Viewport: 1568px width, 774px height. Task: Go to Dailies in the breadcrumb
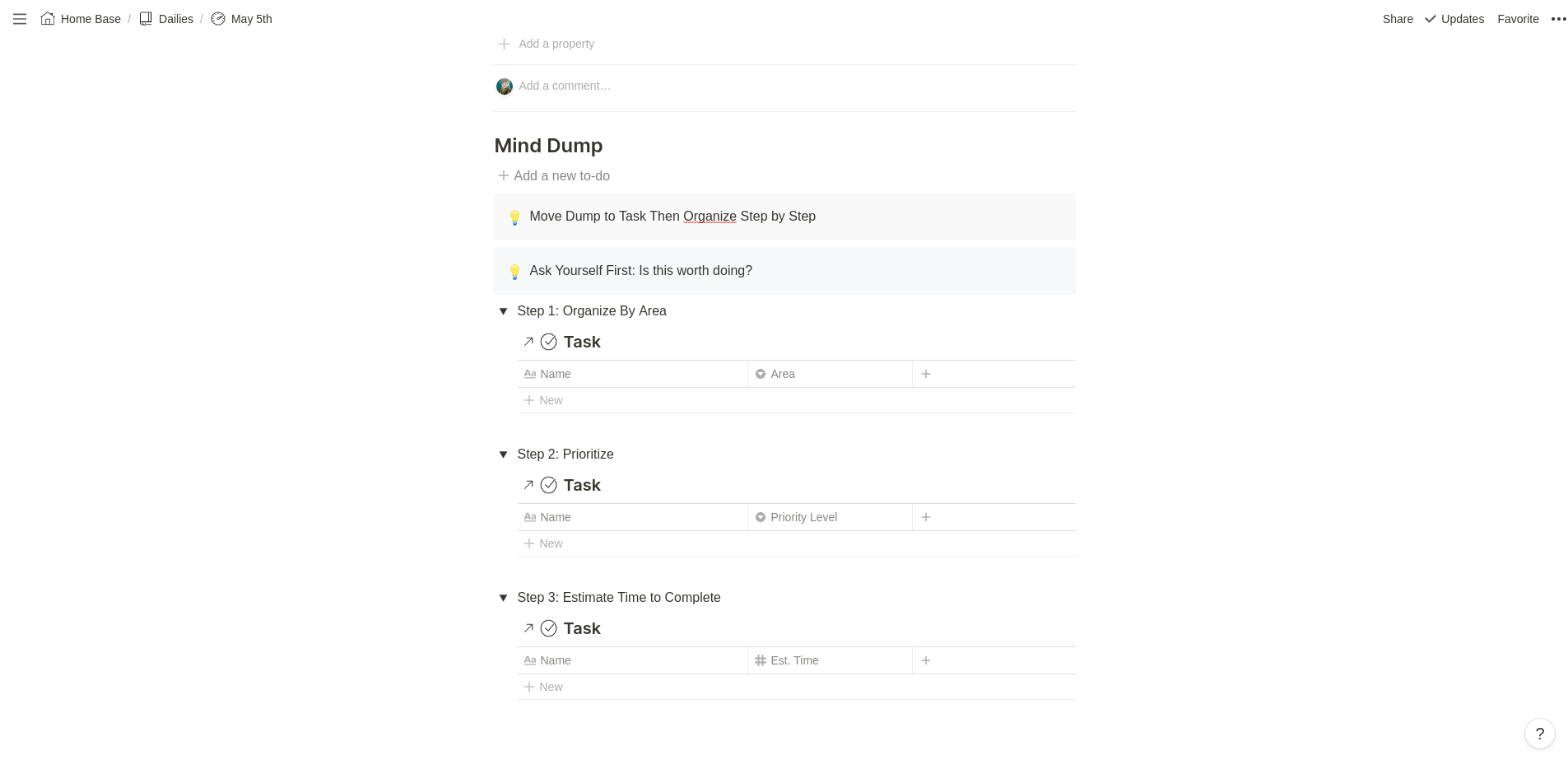click(166, 19)
